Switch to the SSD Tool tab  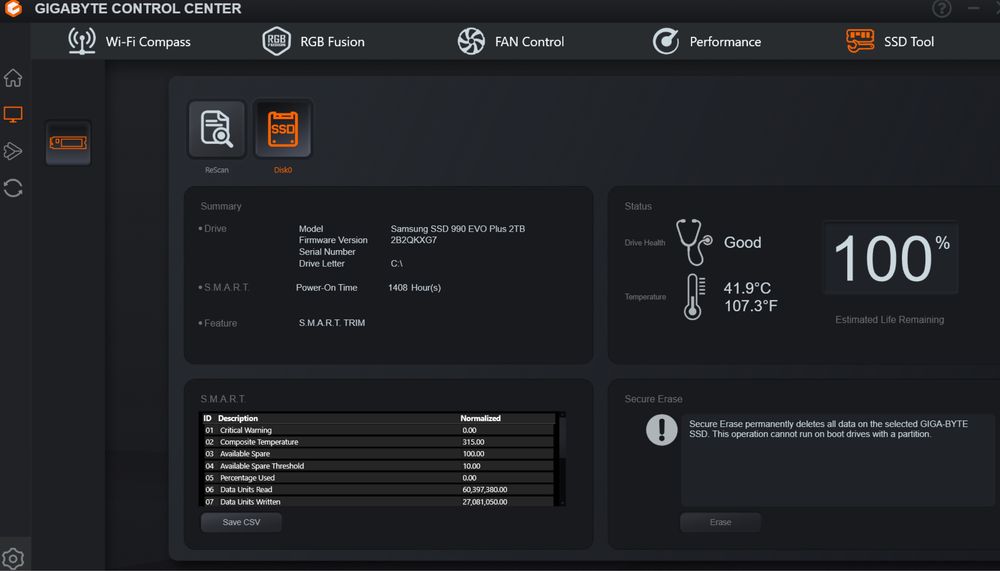tap(890, 41)
